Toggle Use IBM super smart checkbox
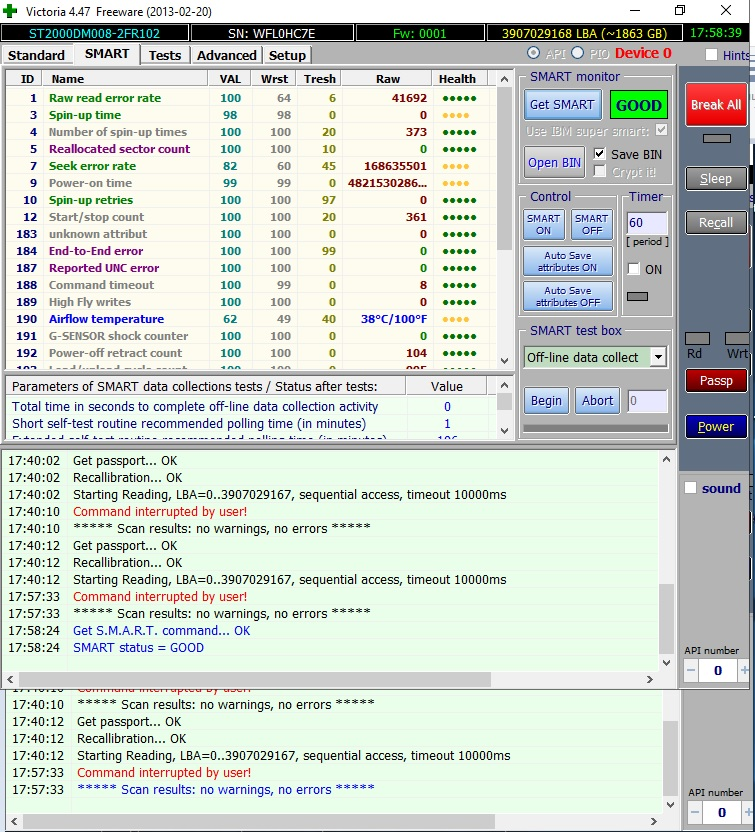 (x=661, y=130)
